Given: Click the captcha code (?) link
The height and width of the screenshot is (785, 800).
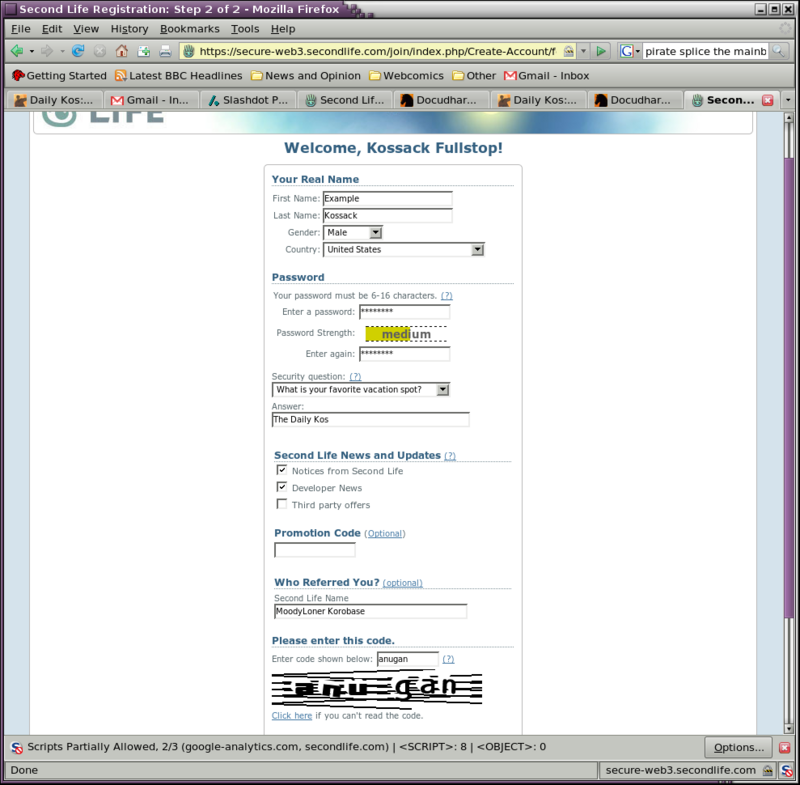Looking at the screenshot, I should click(x=448, y=659).
